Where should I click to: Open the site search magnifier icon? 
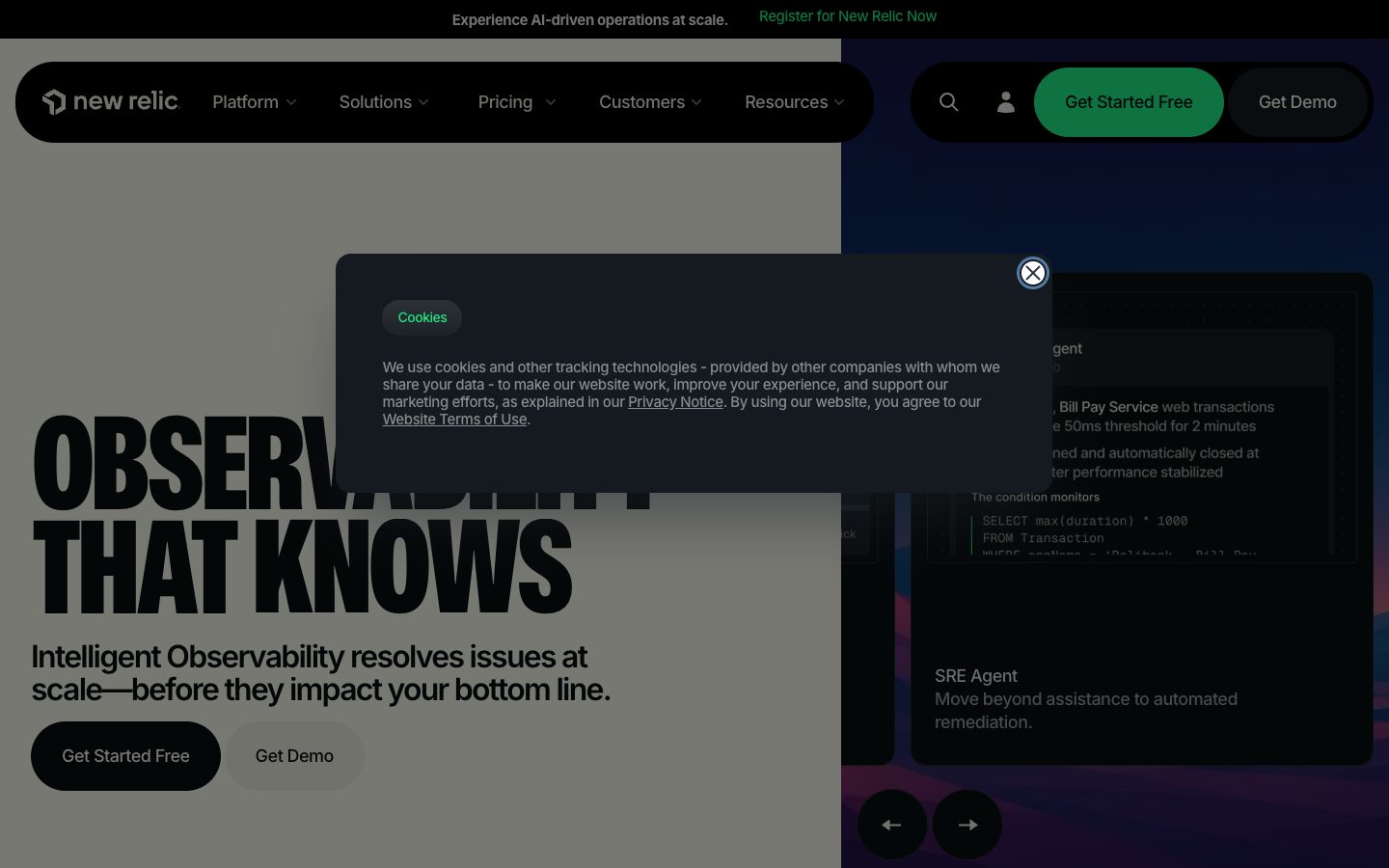pos(948,102)
